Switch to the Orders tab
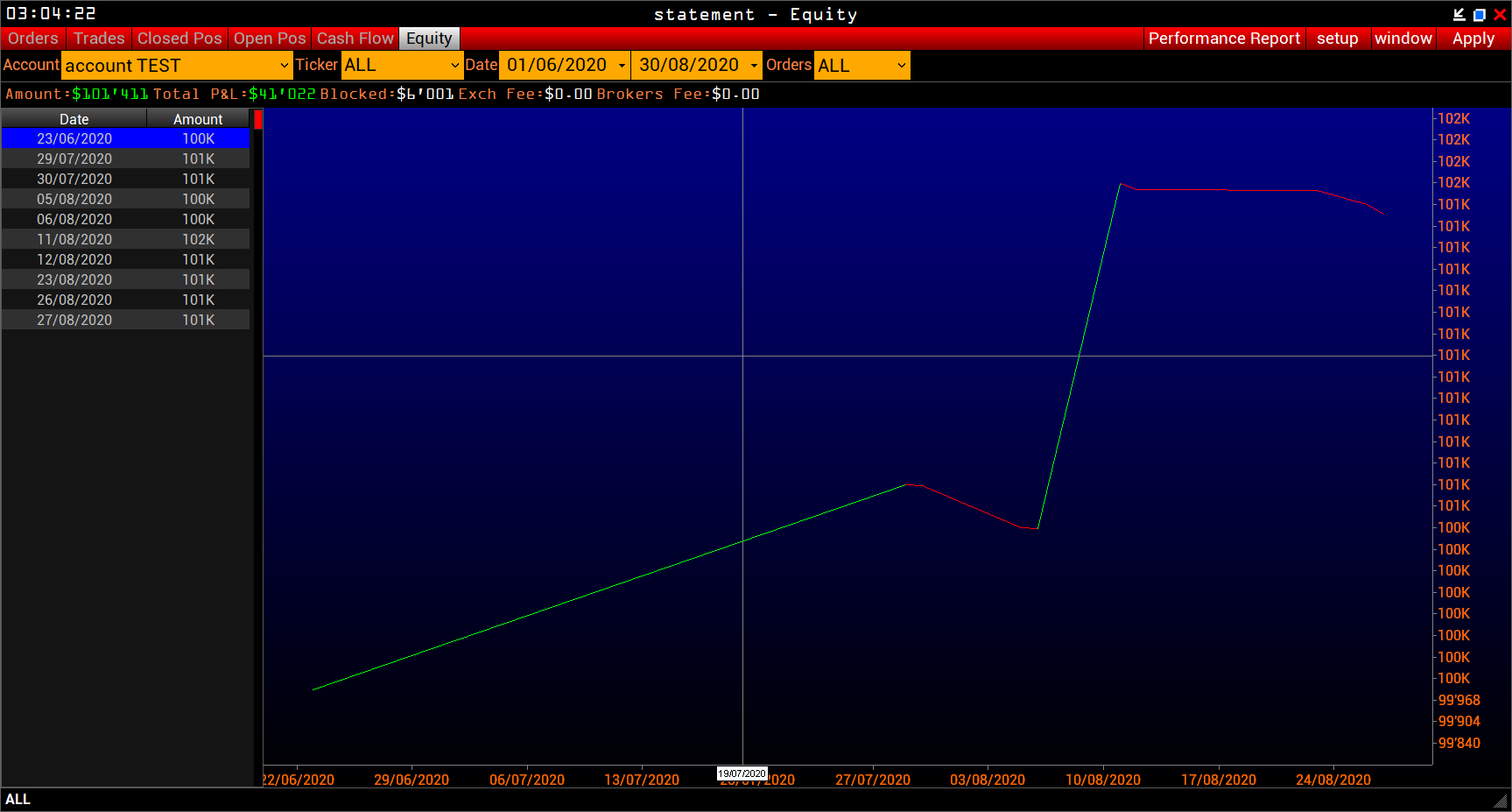The height and width of the screenshot is (812, 1512). (33, 39)
